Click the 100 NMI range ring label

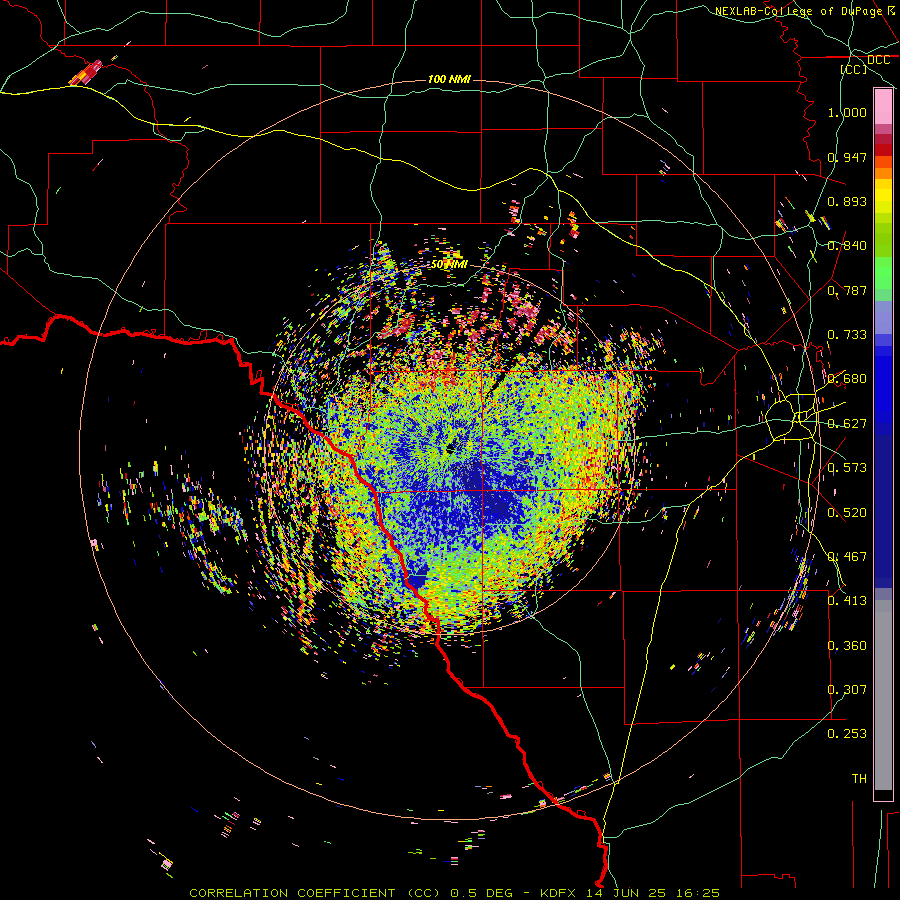point(449,79)
